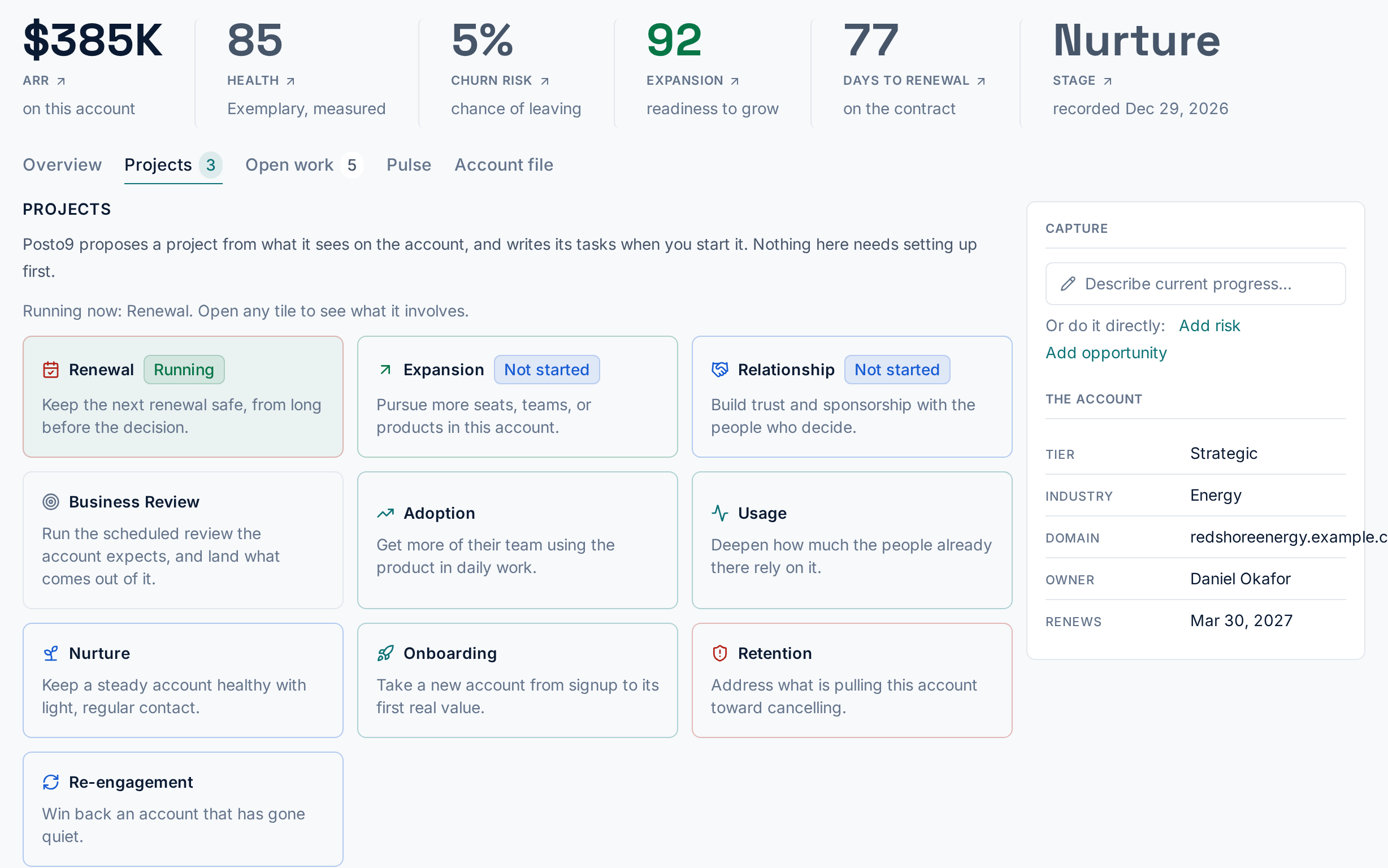Viewport: 1388px width, 868px height.
Task: Switch to the Overview tab
Action: [62, 165]
